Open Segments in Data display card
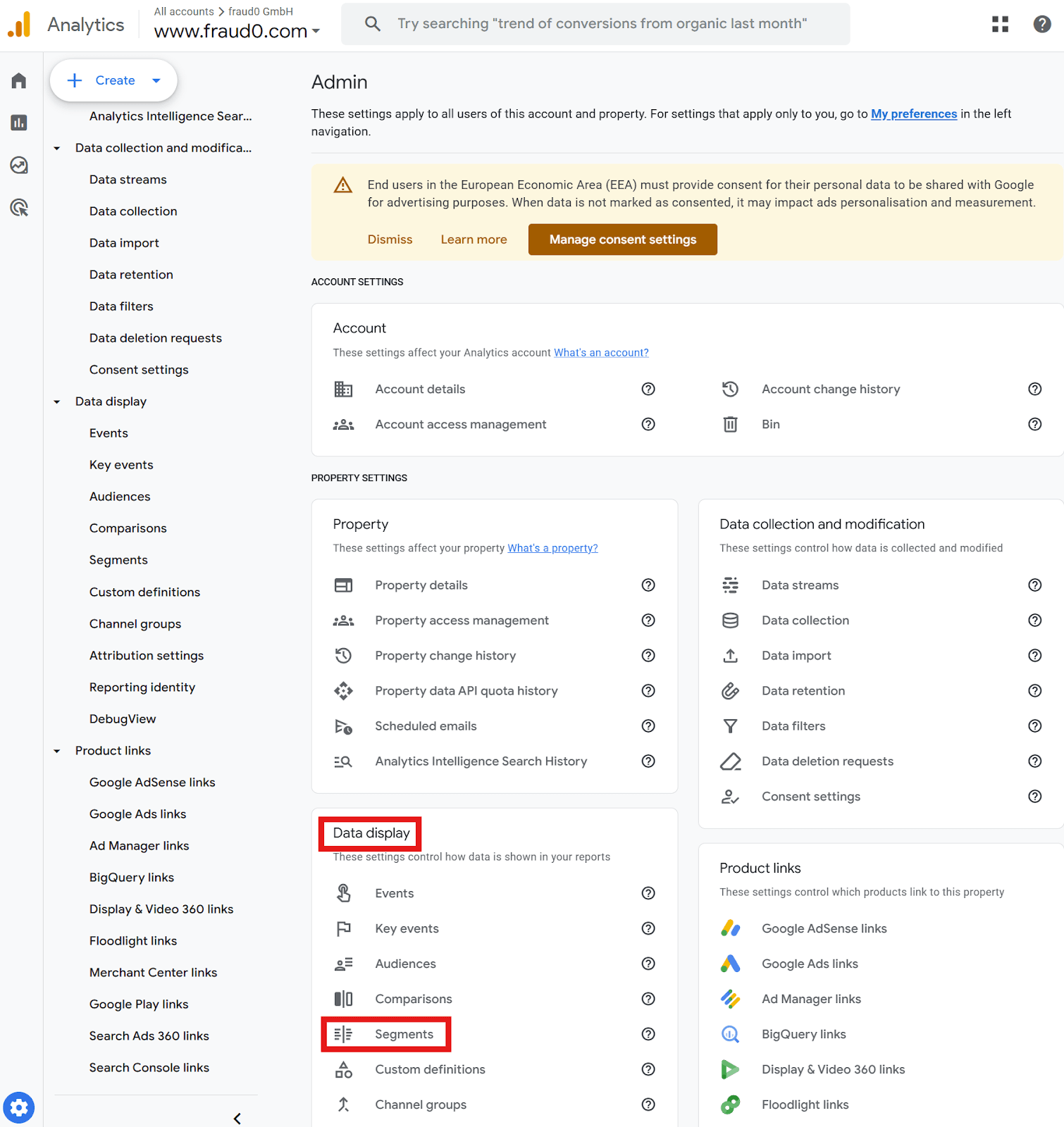1064x1127 pixels. (404, 1034)
